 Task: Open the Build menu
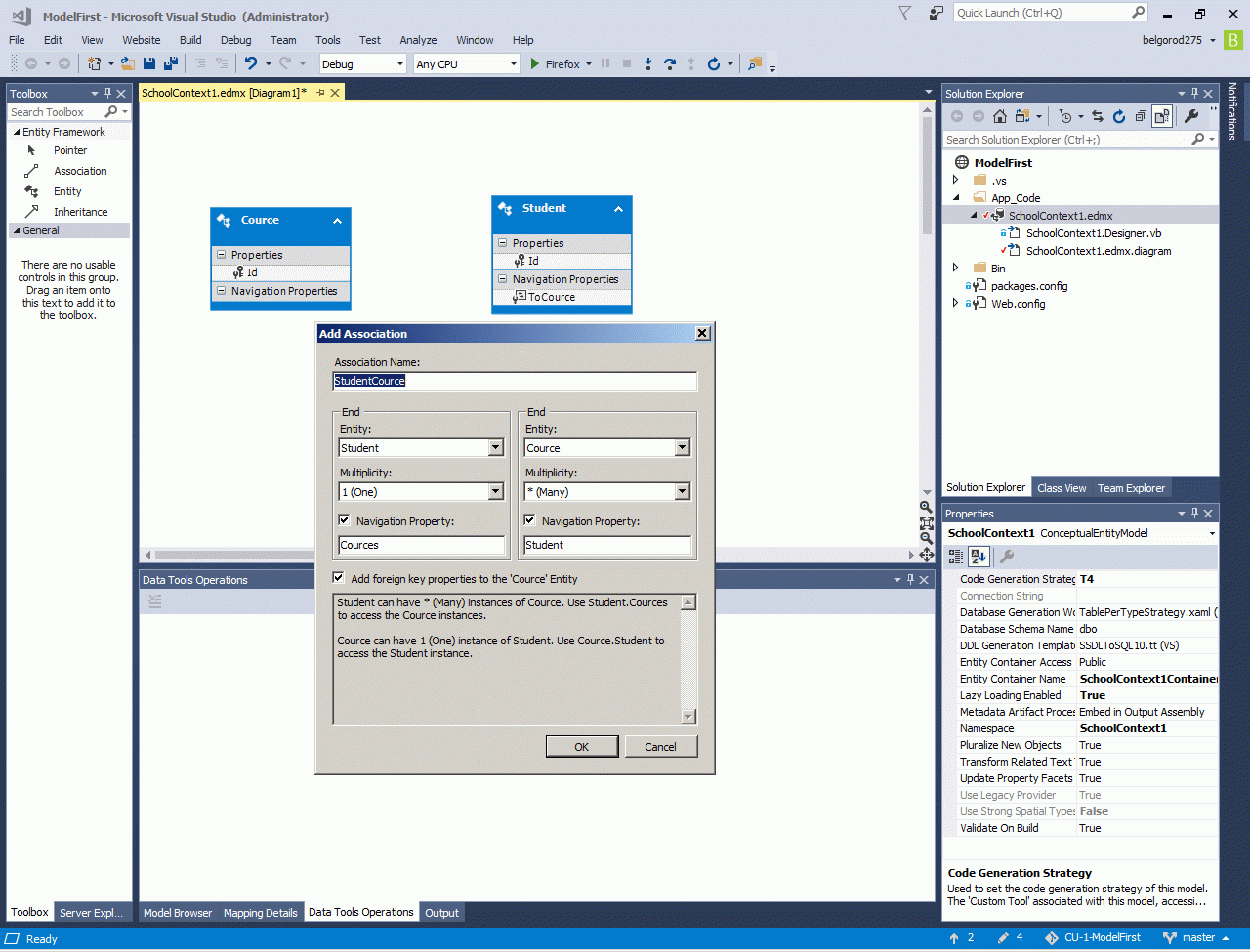(x=190, y=40)
